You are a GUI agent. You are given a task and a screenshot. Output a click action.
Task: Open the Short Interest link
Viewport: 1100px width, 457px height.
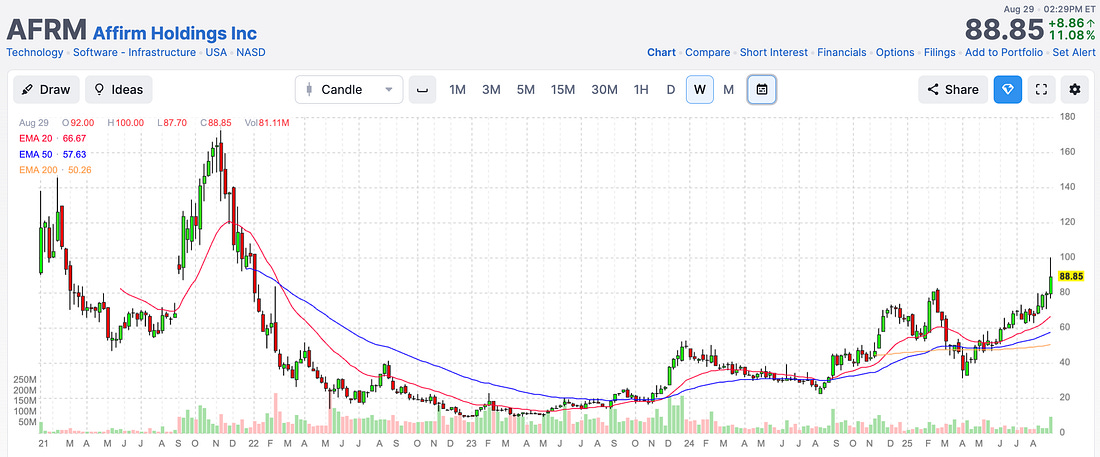tap(774, 53)
